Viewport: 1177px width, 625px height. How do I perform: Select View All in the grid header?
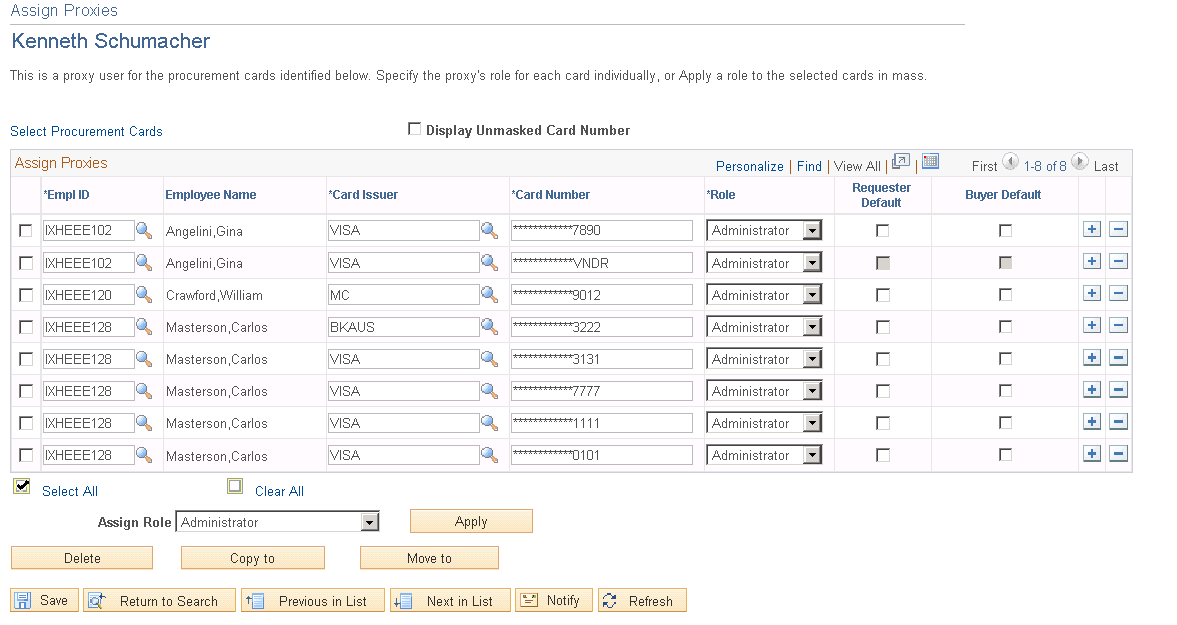pos(857,165)
